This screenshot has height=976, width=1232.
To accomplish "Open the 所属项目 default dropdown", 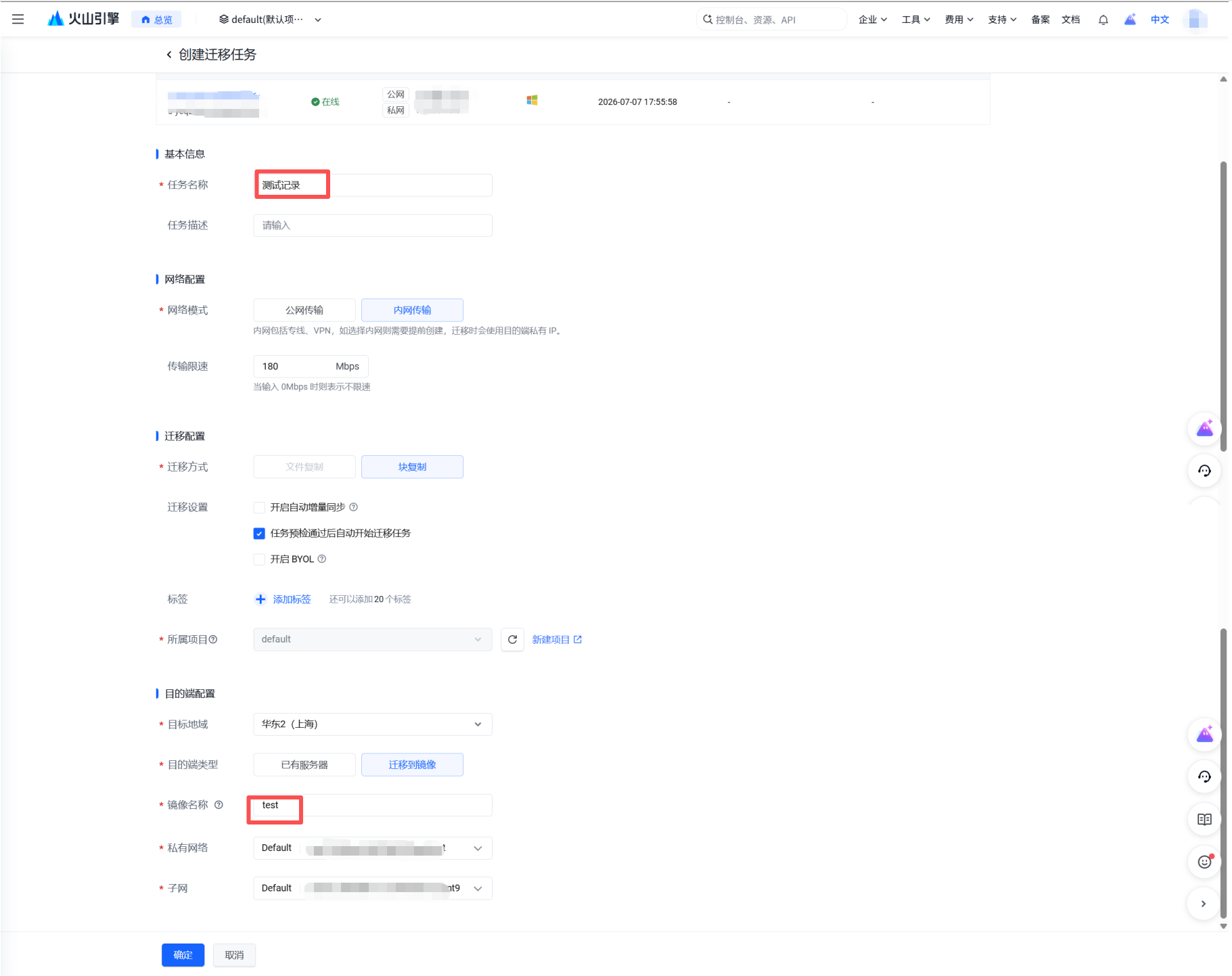I will click(x=373, y=640).
